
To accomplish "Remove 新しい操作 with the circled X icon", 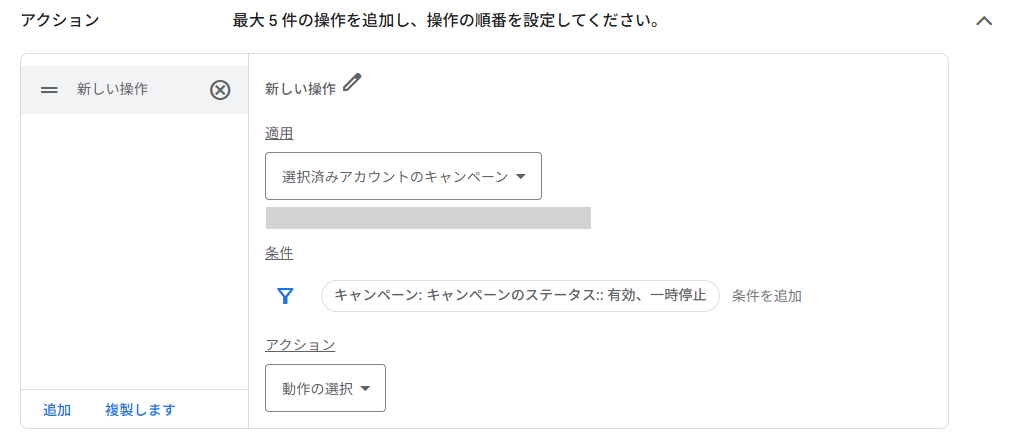I will [x=220, y=90].
